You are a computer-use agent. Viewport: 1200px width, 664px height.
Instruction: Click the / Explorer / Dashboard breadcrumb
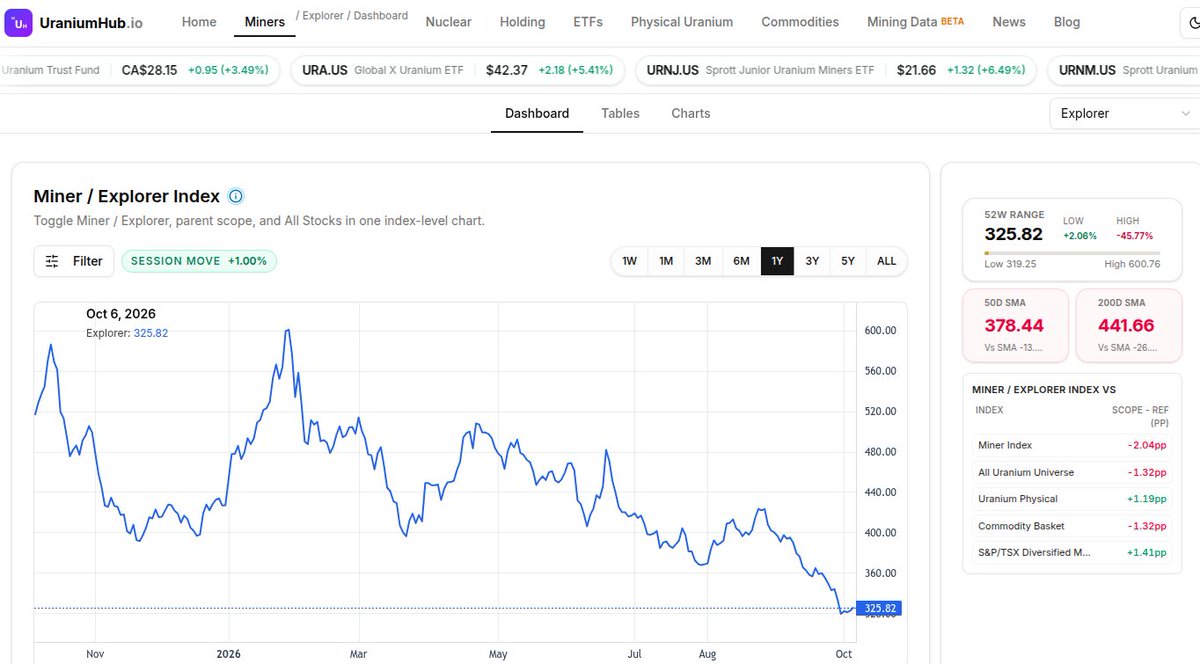(352, 16)
